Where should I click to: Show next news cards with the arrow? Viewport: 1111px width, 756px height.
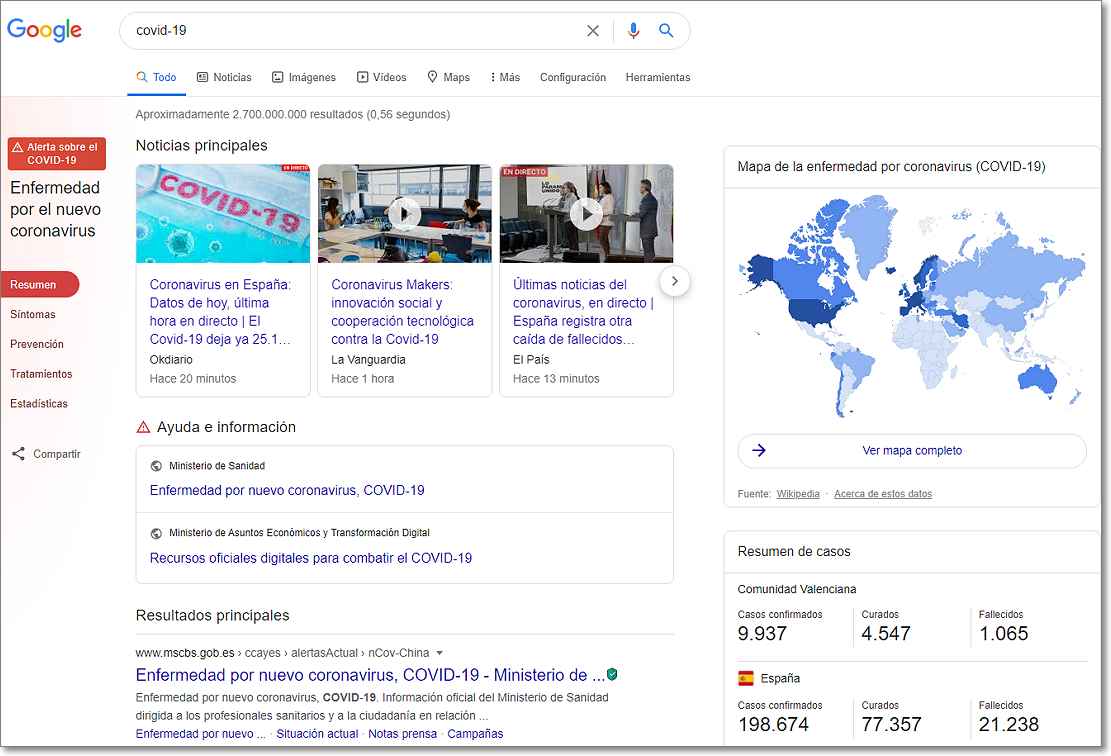[x=675, y=281]
